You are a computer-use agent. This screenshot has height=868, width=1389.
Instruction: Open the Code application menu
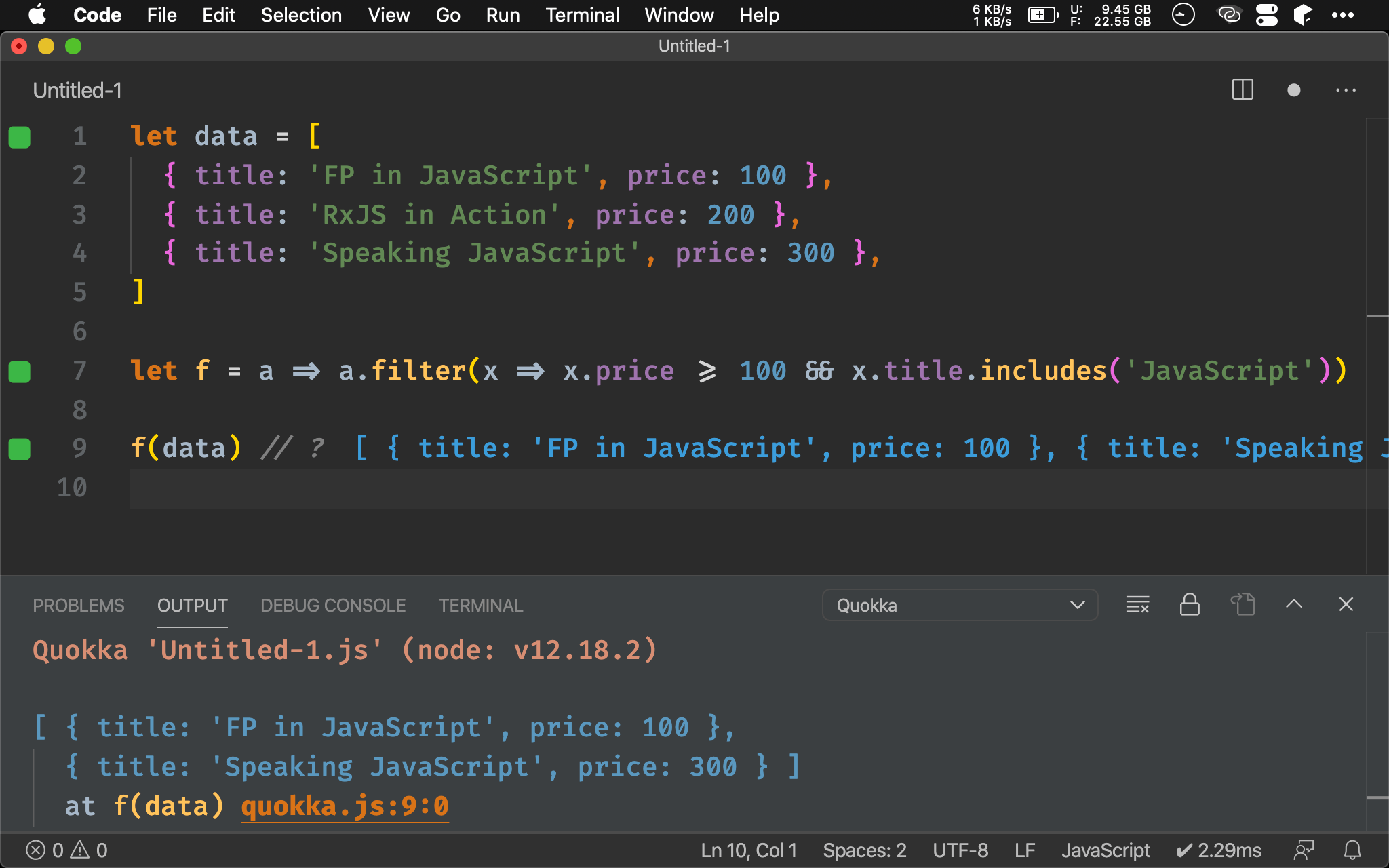[x=97, y=15]
